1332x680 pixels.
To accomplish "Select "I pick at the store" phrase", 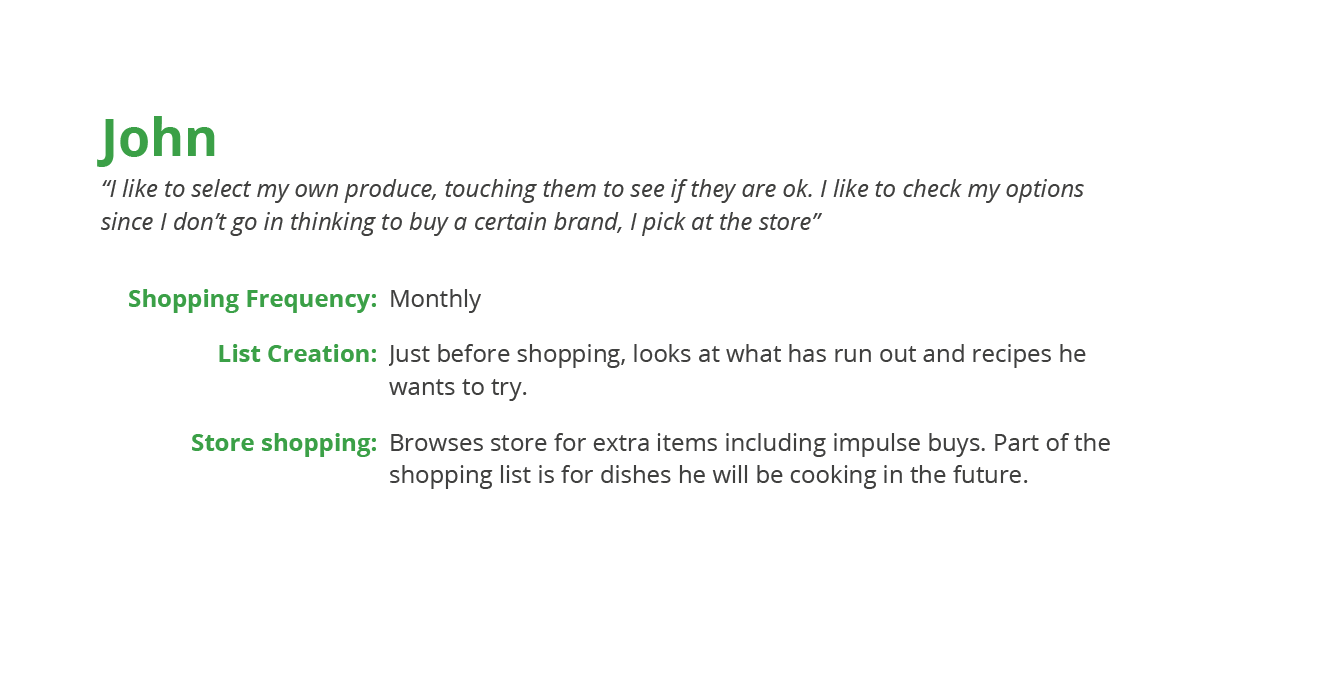I will pos(725,222).
